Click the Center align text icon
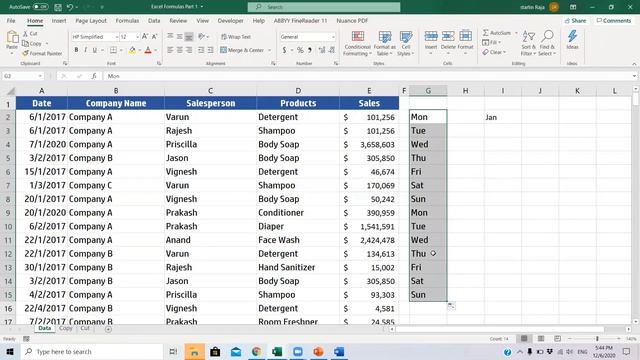The height and width of the screenshot is (360, 640). point(180,50)
